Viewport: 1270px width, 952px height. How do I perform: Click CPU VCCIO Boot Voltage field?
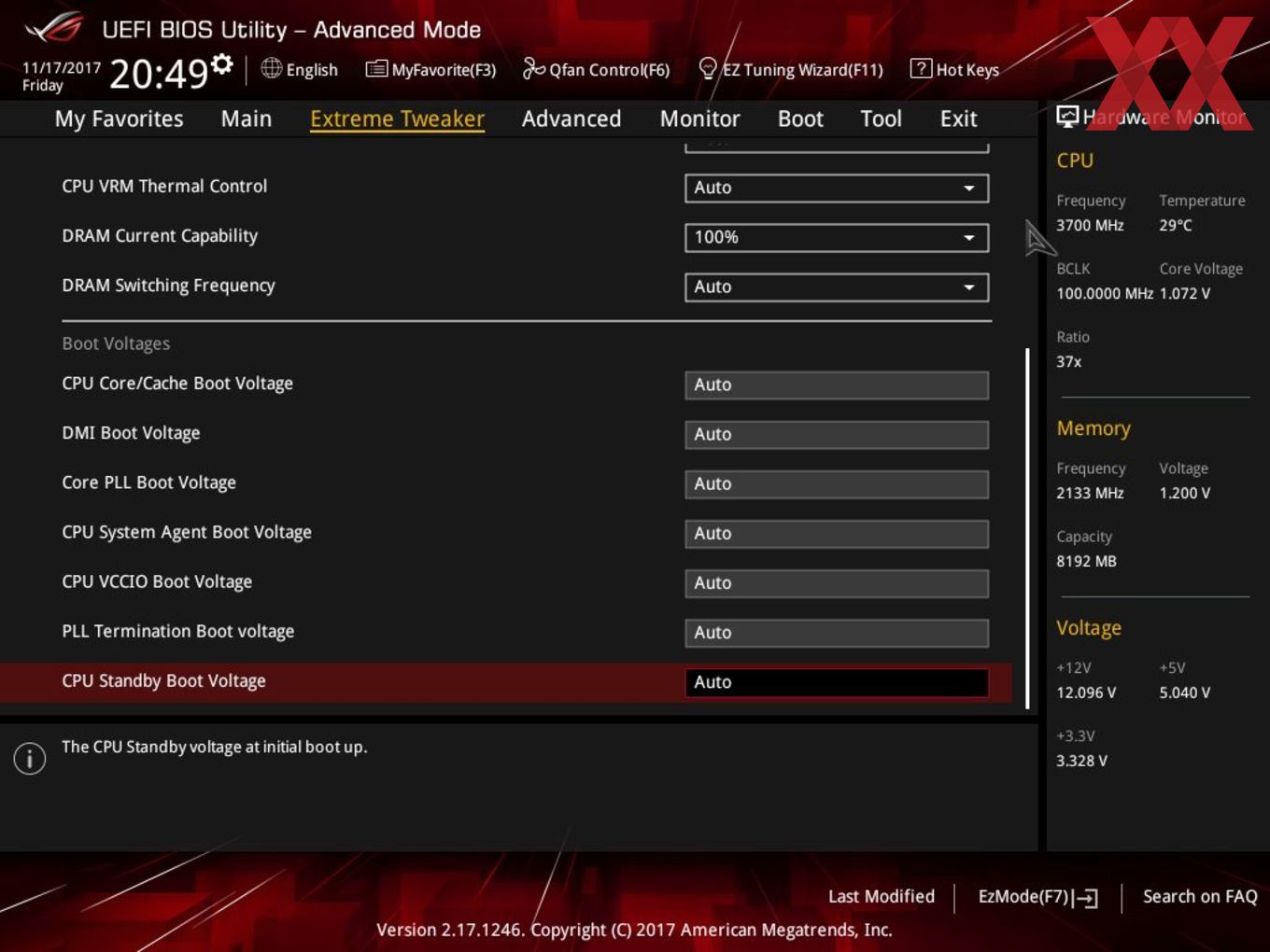pyautogui.click(x=837, y=582)
